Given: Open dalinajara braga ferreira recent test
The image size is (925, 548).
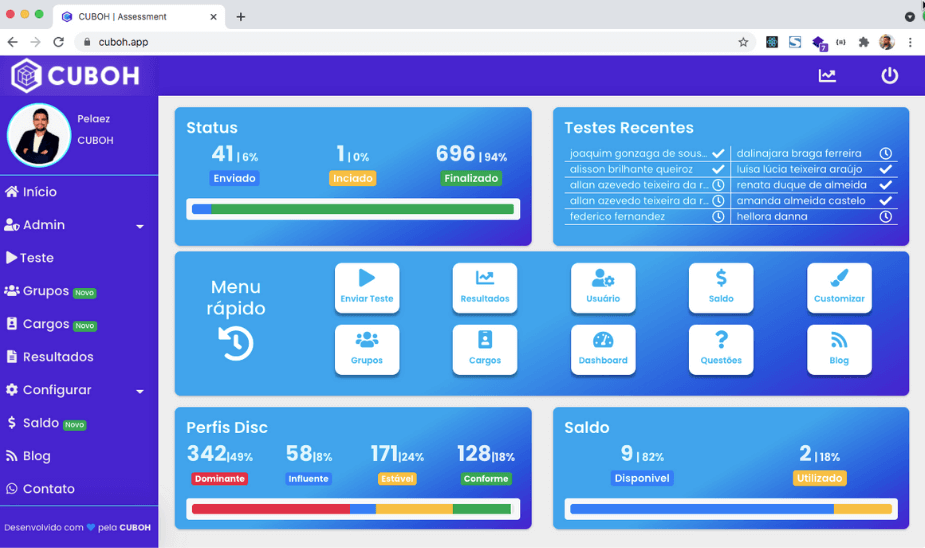Looking at the screenshot, I should pos(799,153).
